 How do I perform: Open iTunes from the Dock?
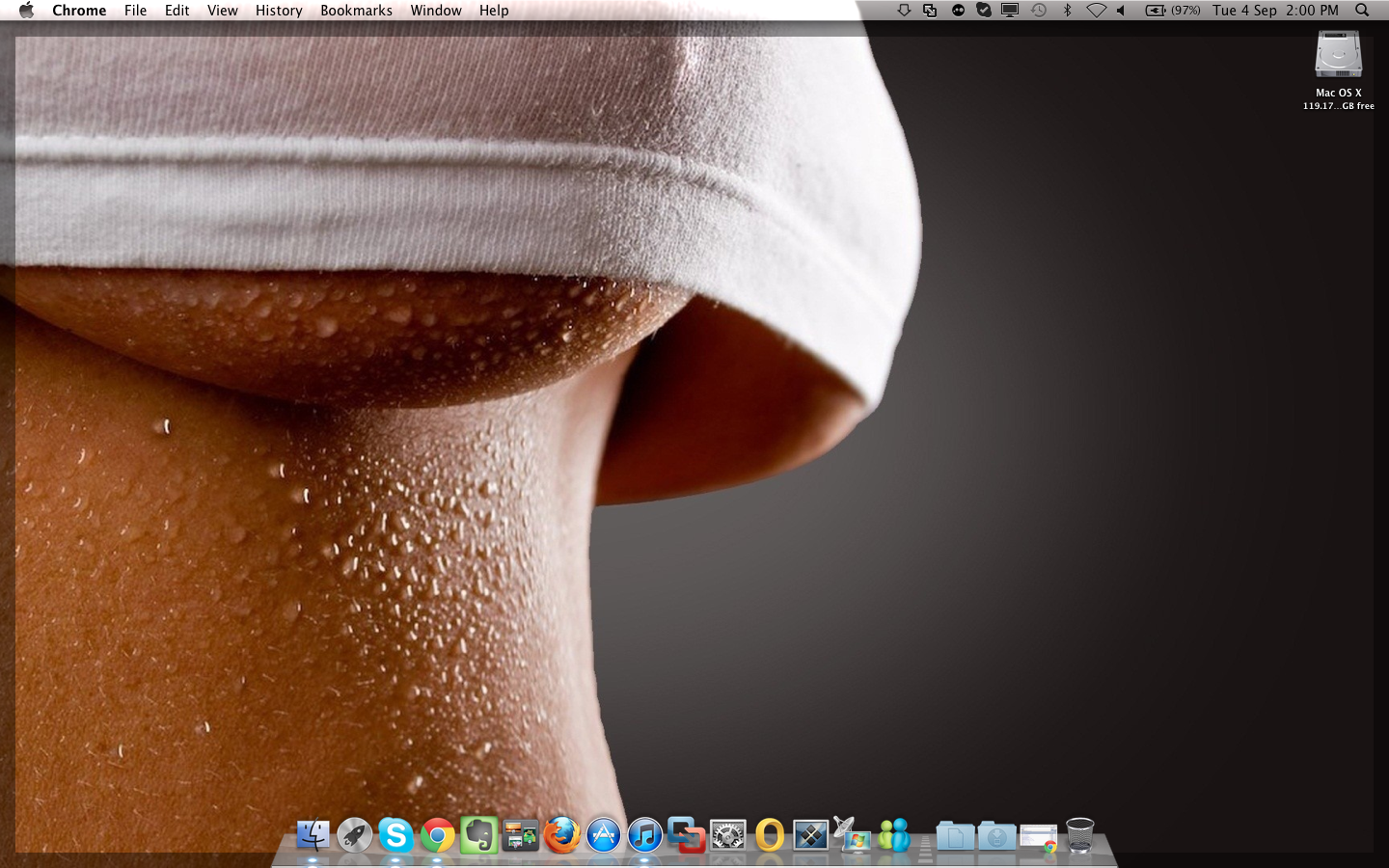[x=644, y=834]
